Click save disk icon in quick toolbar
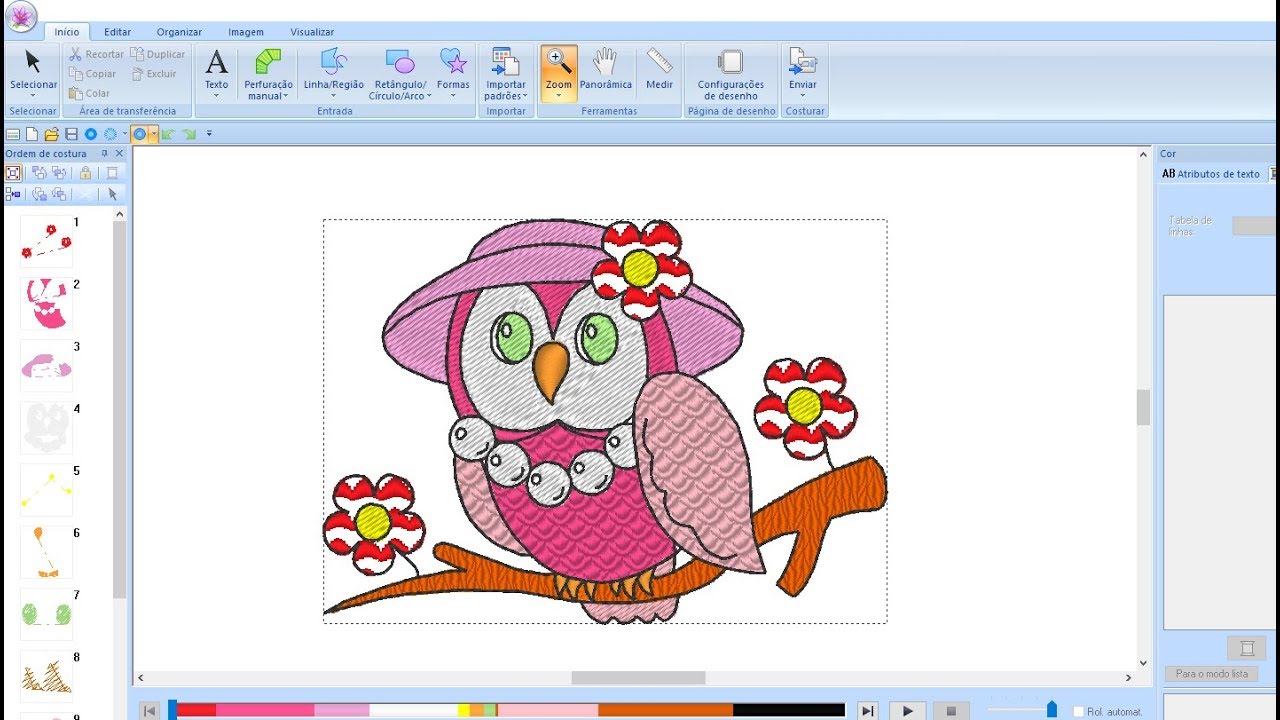This screenshot has height=720, width=1280. click(71, 134)
